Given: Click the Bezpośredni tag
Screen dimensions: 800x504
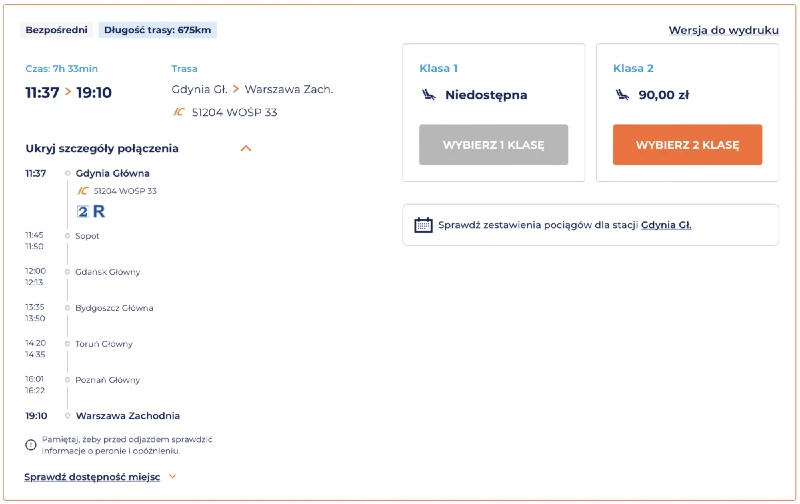Looking at the screenshot, I should [x=57, y=30].
